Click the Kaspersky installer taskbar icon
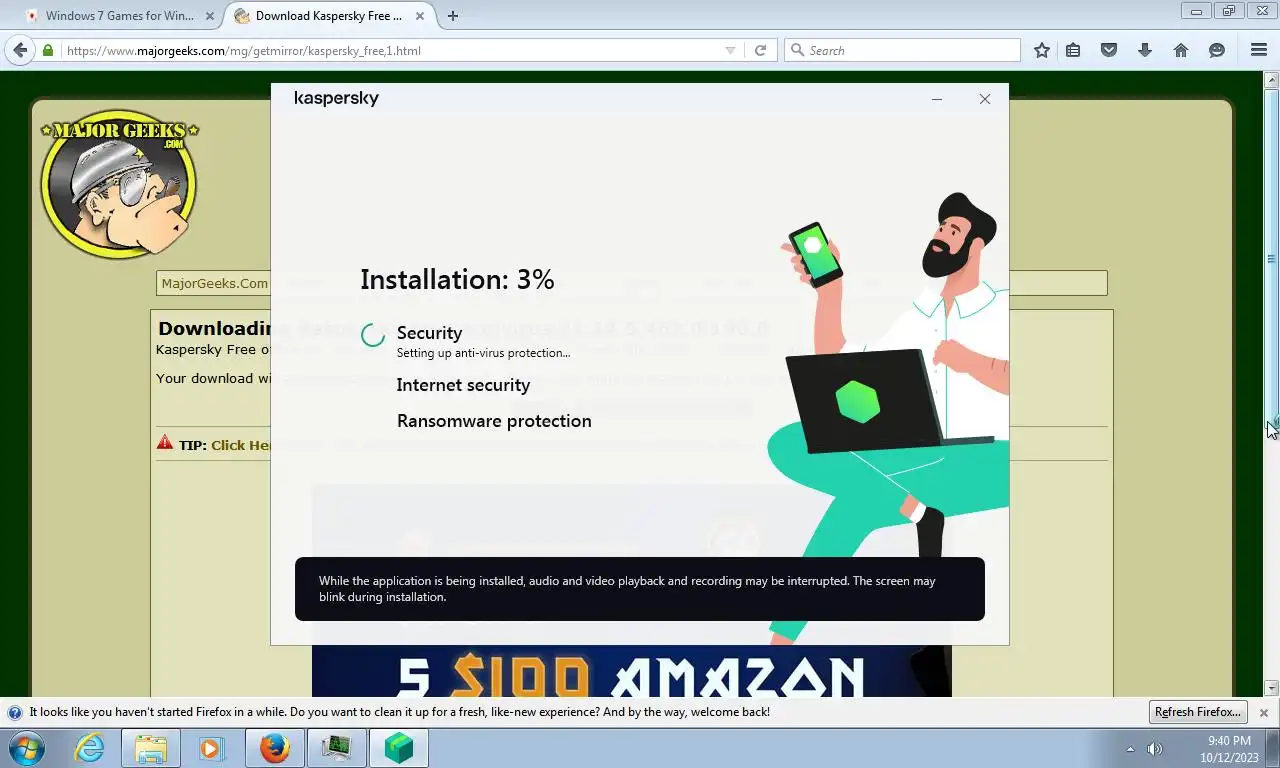Screen dimensions: 1280x768 tap(398, 748)
